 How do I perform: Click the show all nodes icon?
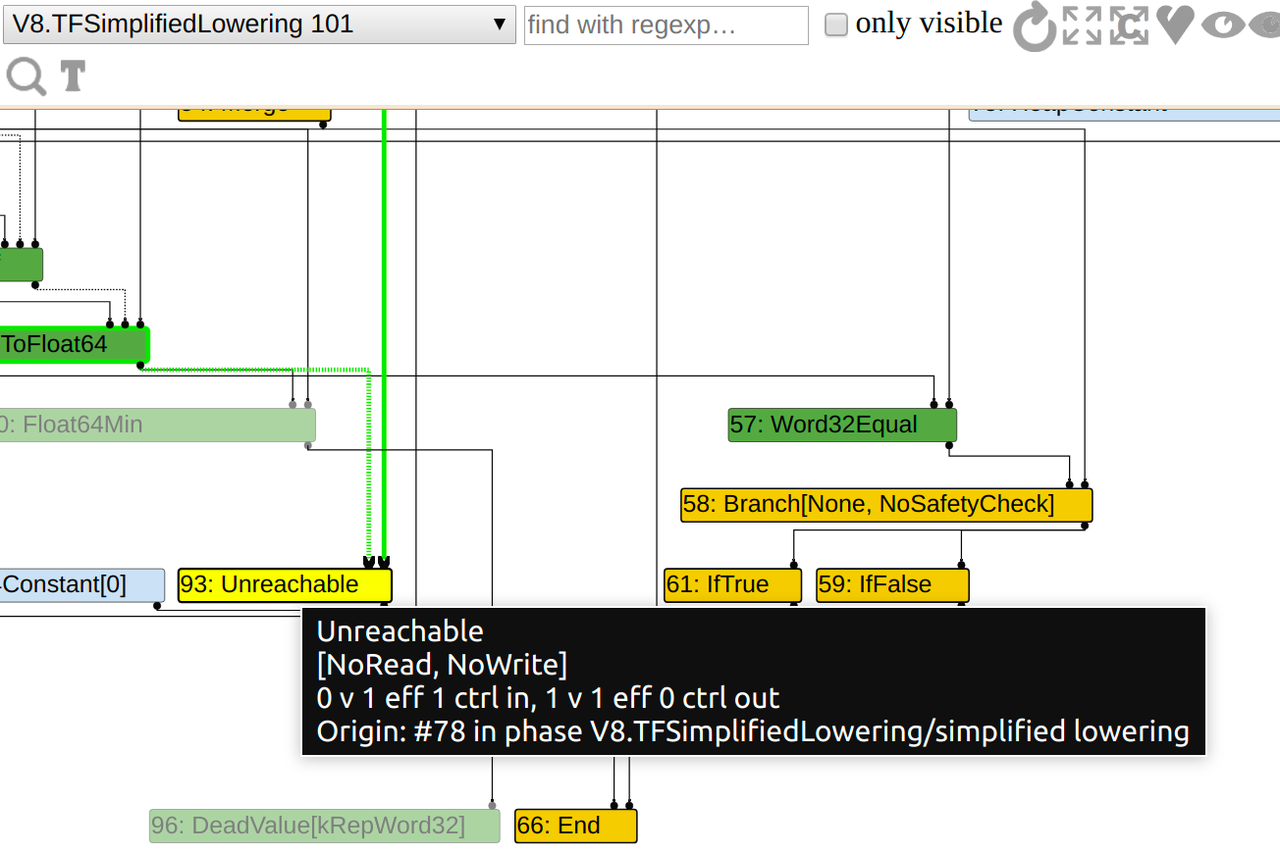[x=1082, y=25]
